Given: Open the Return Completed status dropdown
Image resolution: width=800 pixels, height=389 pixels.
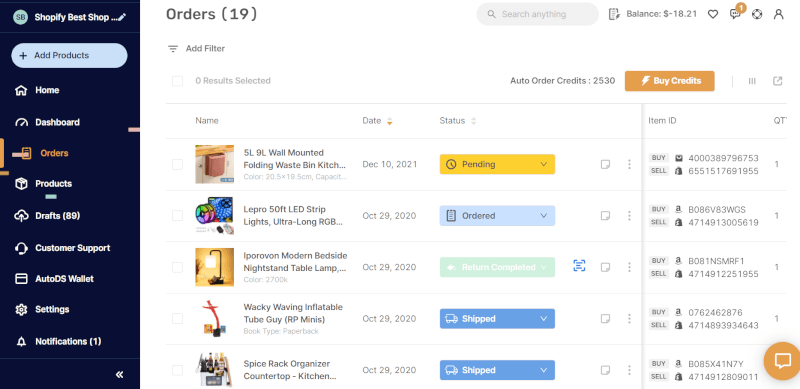Looking at the screenshot, I should (x=497, y=268).
